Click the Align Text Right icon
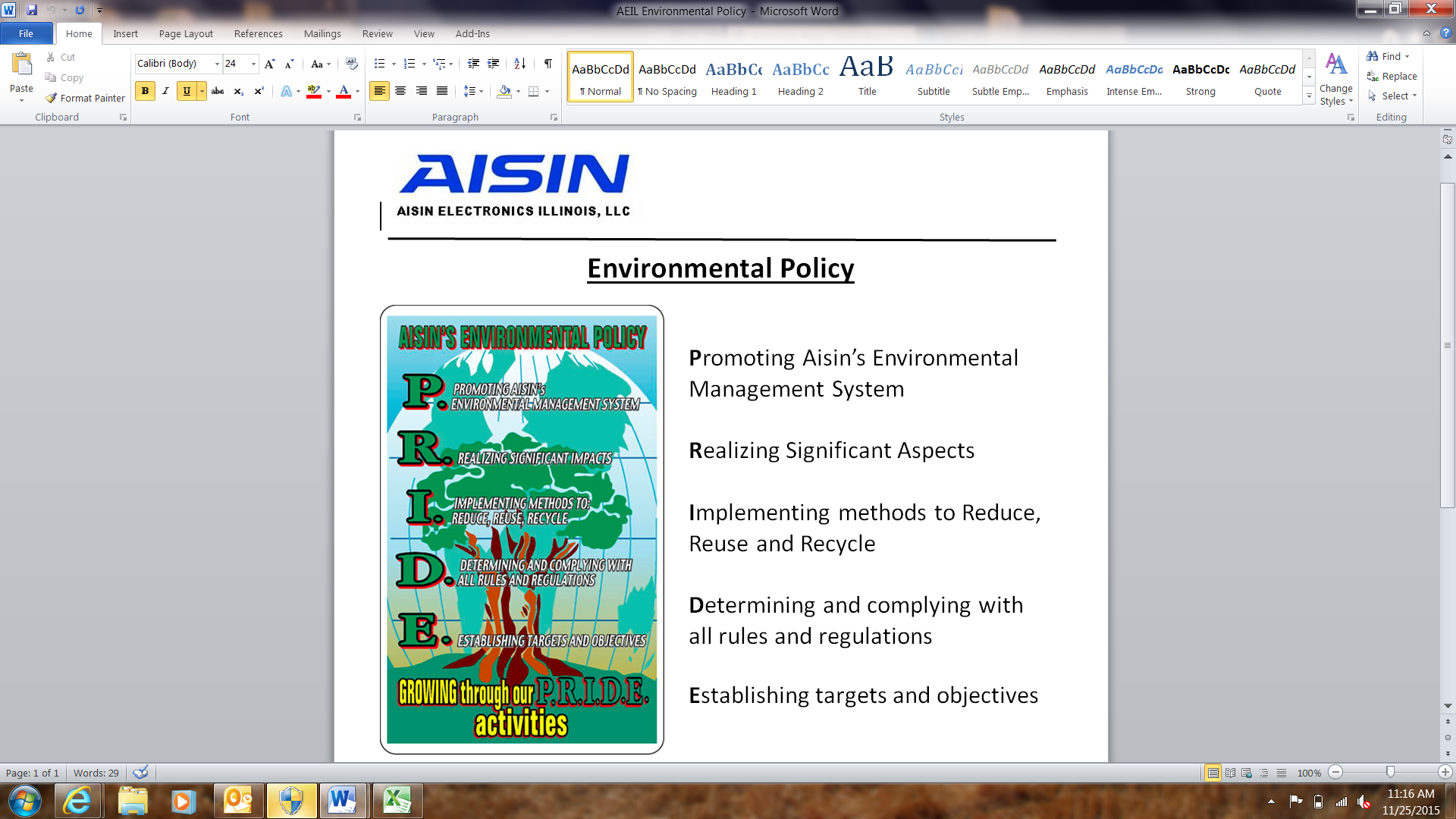 (421, 91)
